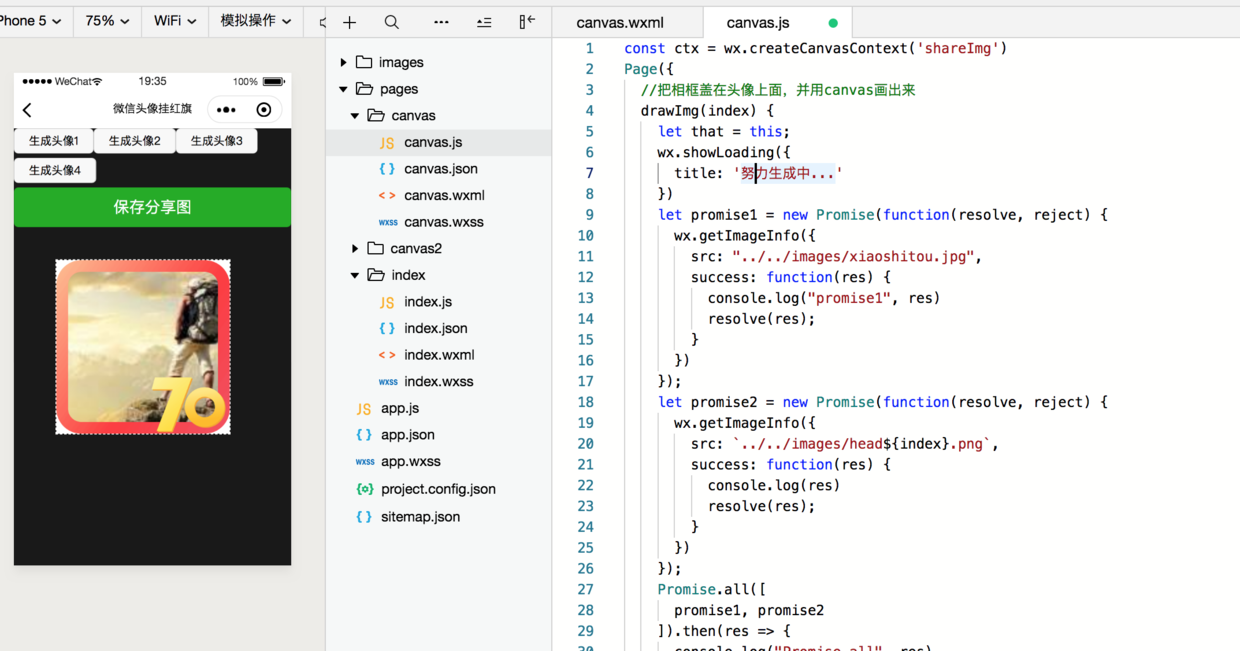1240x651 pixels.
Task: Collapse the pages folder arrow
Action: (x=344, y=89)
